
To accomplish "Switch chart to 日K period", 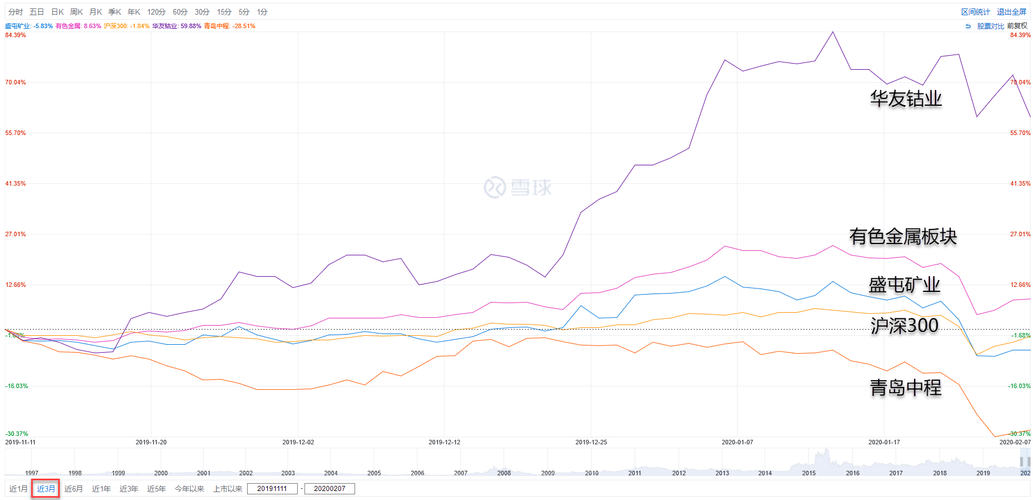I will [57, 12].
